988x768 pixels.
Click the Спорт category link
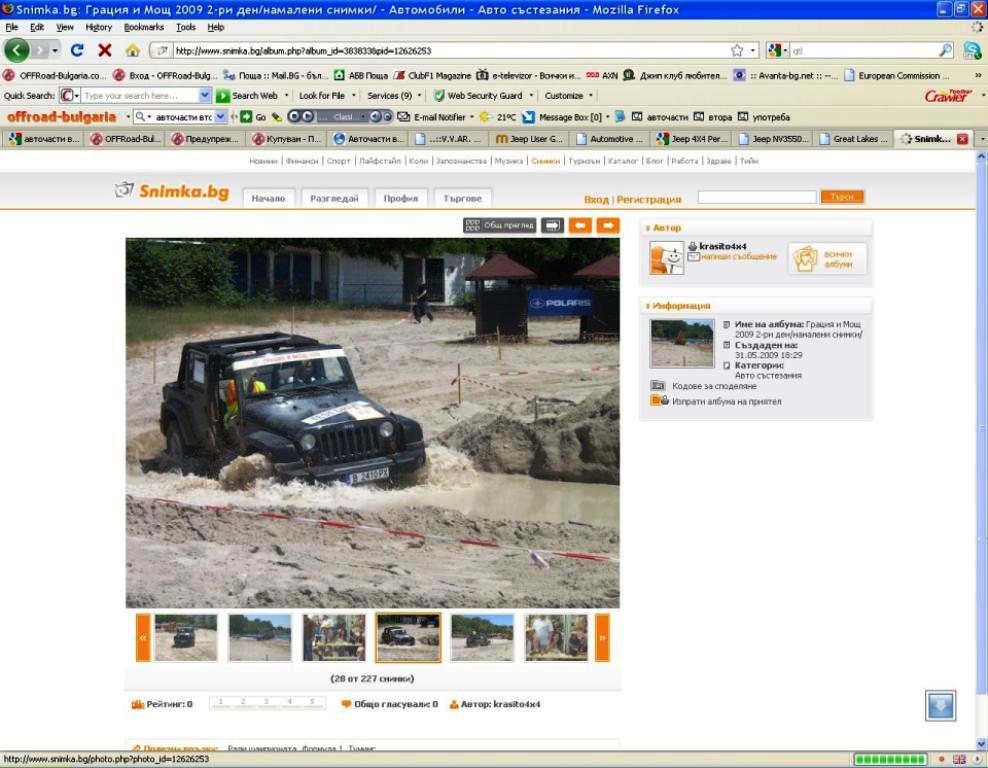pos(338,161)
